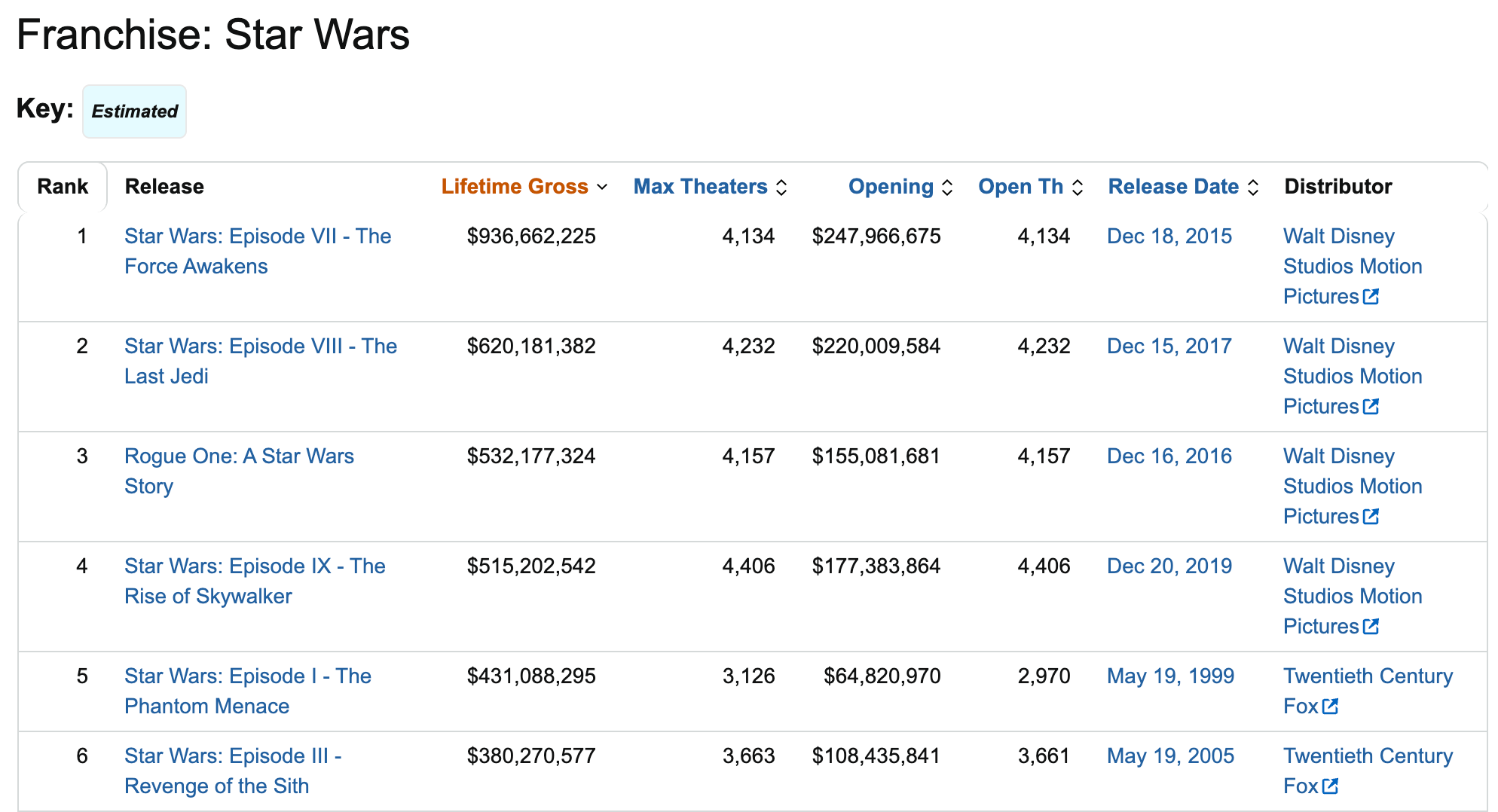Image resolution: width=1498 pixels, height=812 pixels.
Task: Open Star Wars: Episode VII - The Force Awakens
Action: tap(258, 252)
